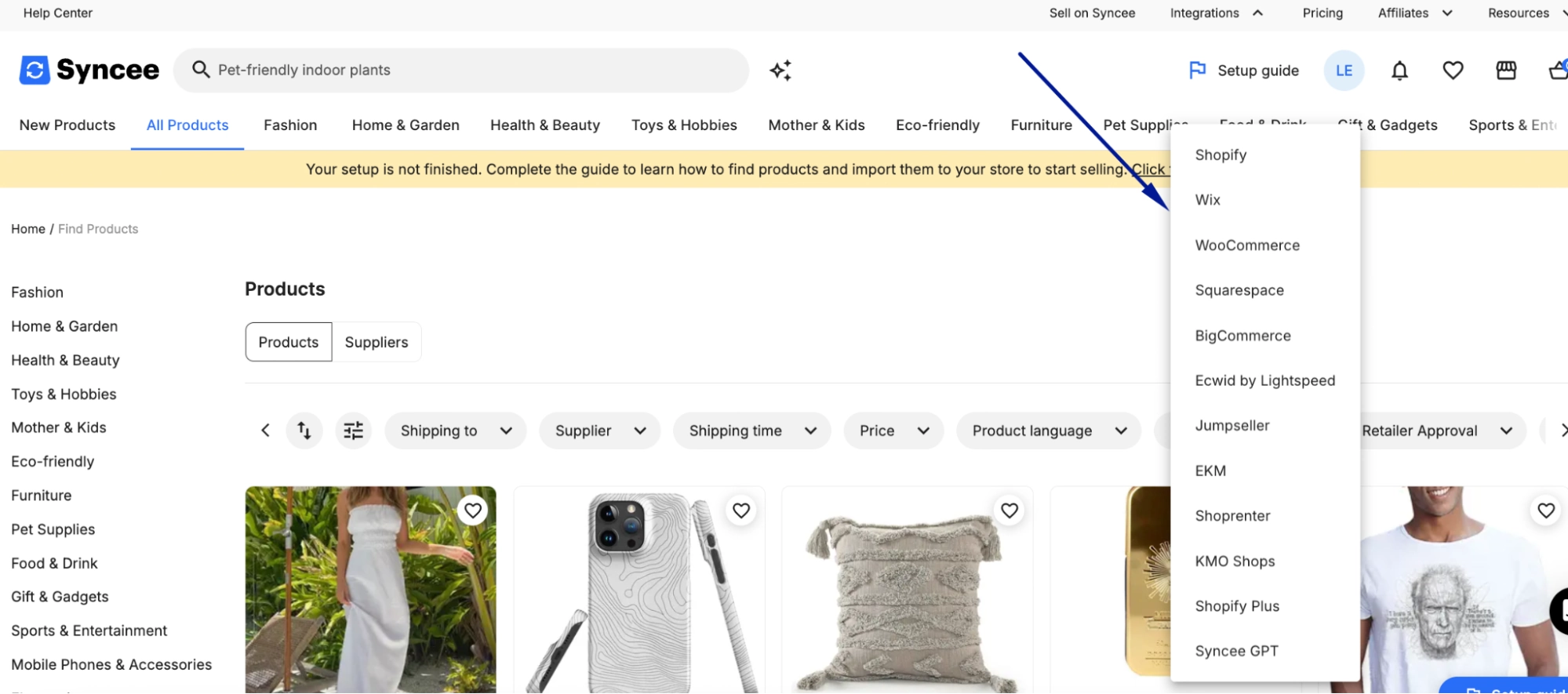This screenshot has width=1568, height=694.
Task: Collapse the Integrations menu
Action: (x=1217, y=13)
